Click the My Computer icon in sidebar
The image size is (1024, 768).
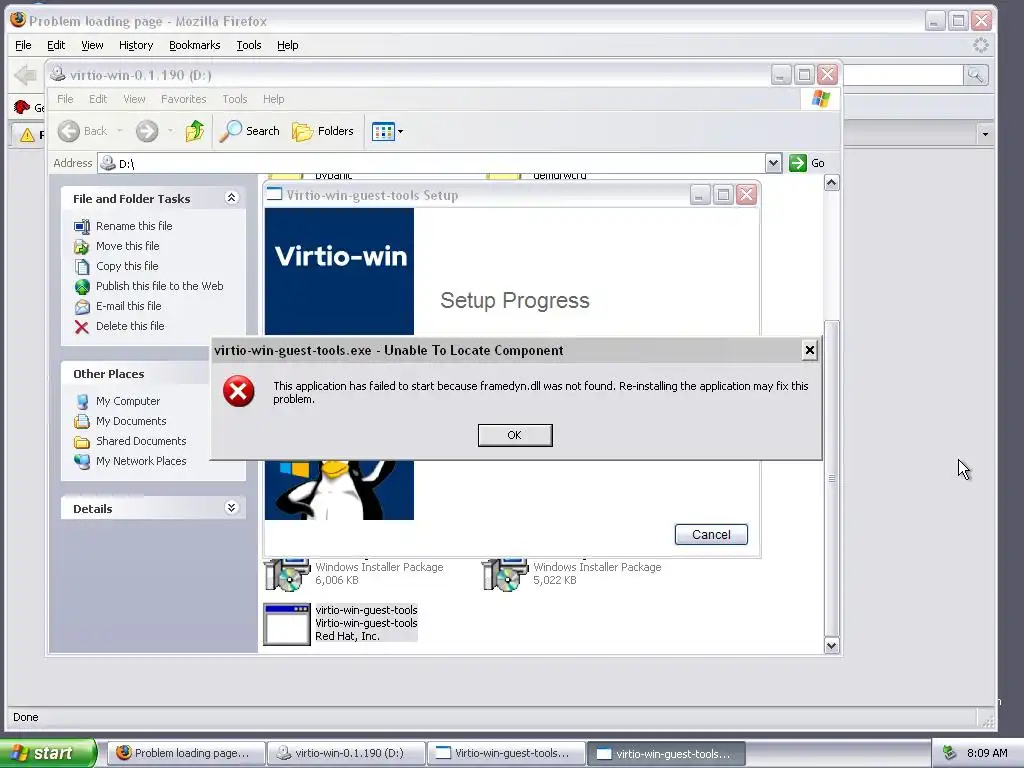[82, 402]
